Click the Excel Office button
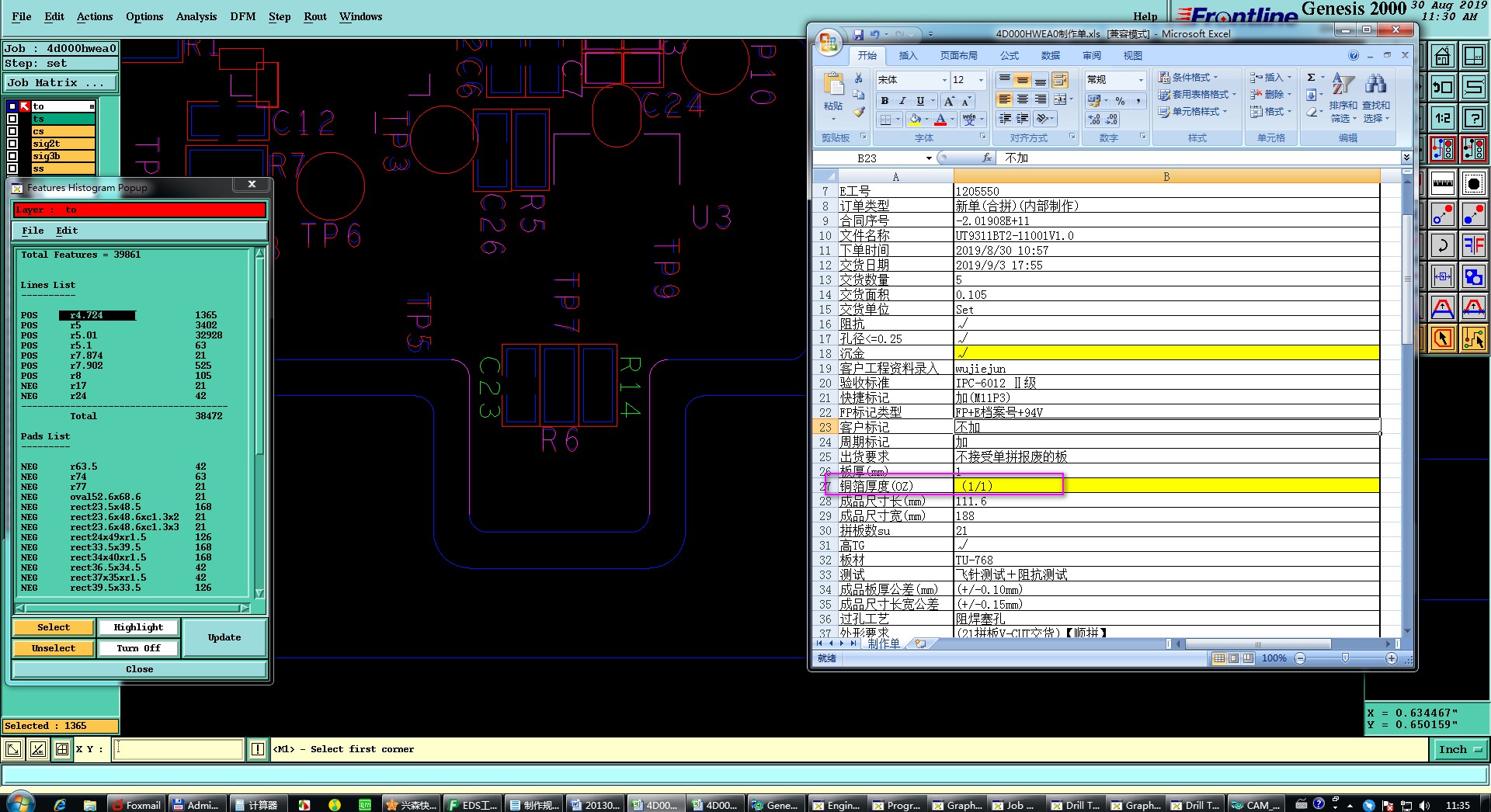 829,41
